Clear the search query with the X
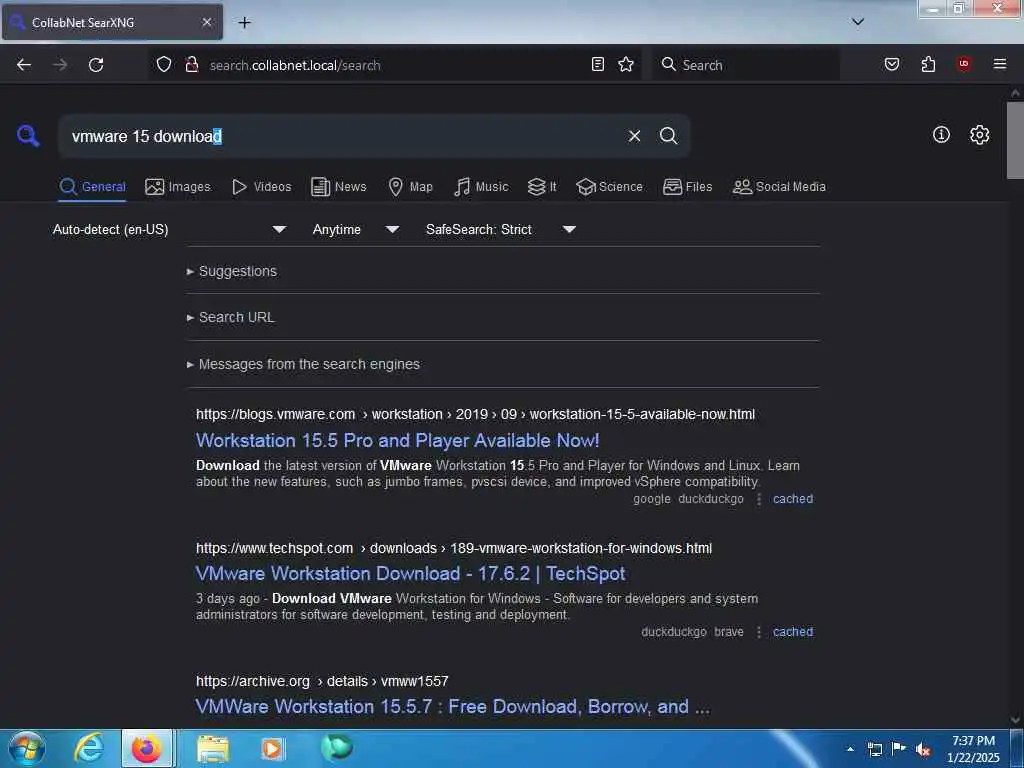1024x768 pixels. (x=634, y=136)
